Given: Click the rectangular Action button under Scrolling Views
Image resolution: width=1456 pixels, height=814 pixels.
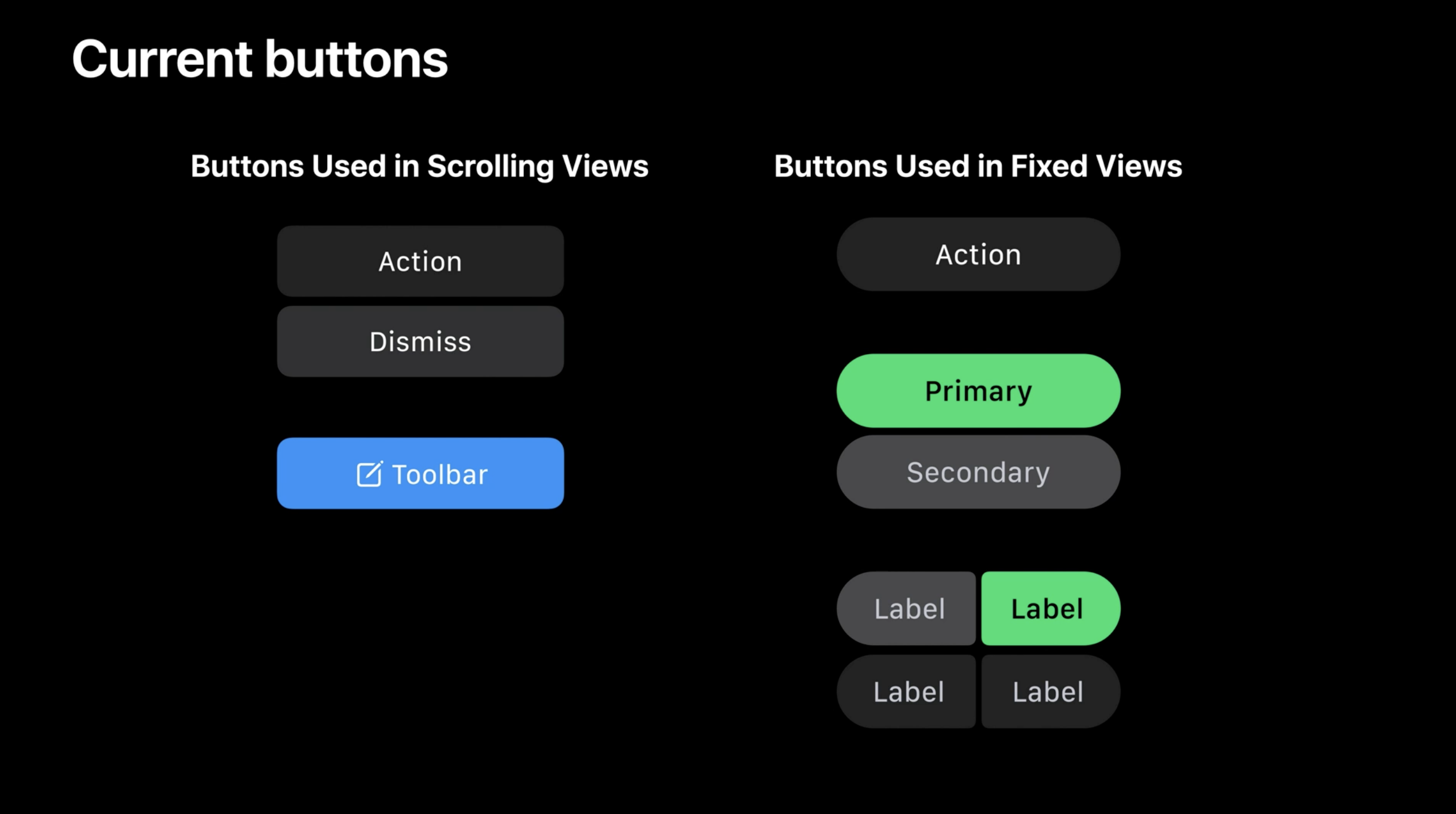Looking at the screenshot, I should pyautogui.click(x=420, y=262).
